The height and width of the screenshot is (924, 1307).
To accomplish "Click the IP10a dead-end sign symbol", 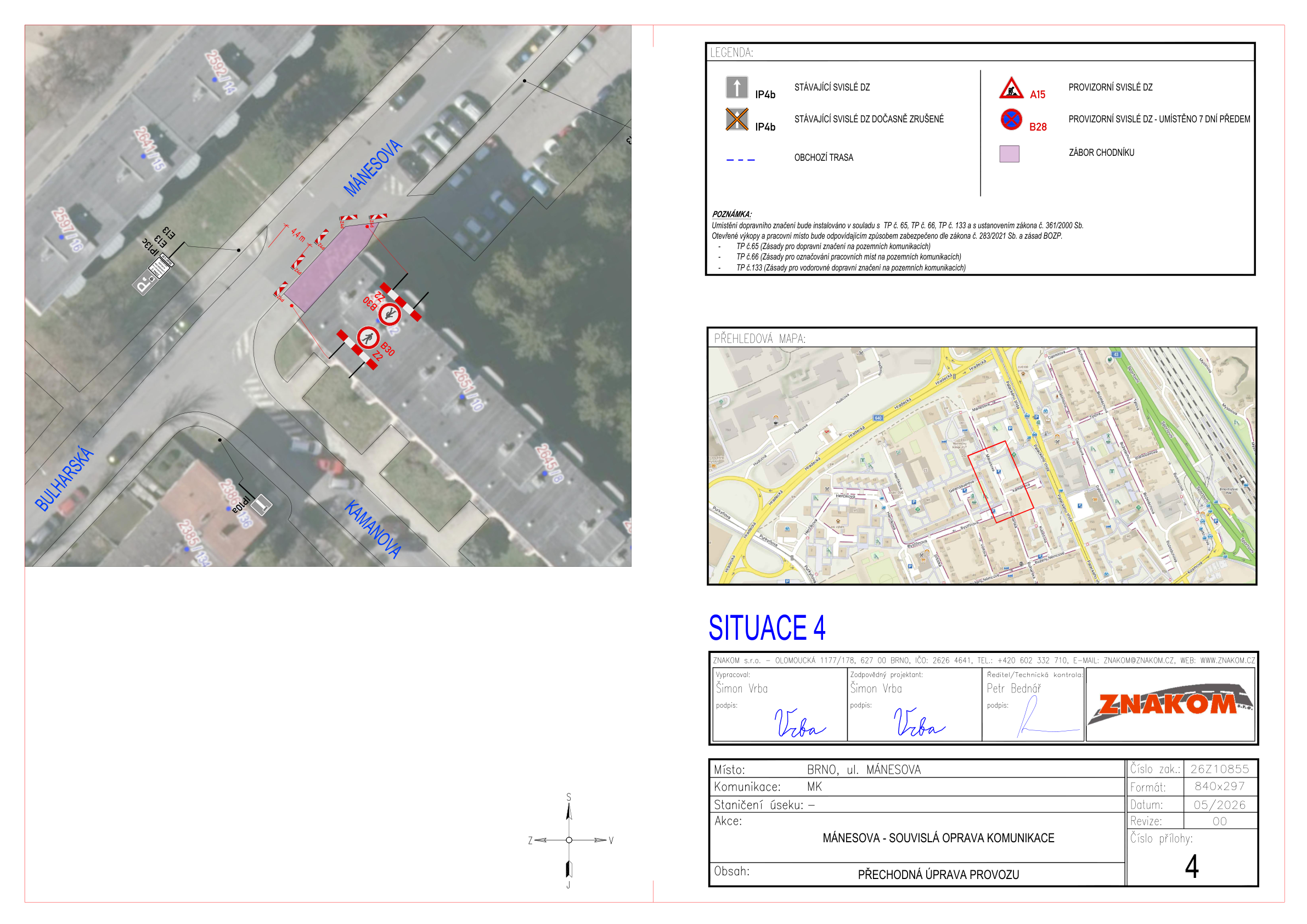I will (x=261, y=504).
